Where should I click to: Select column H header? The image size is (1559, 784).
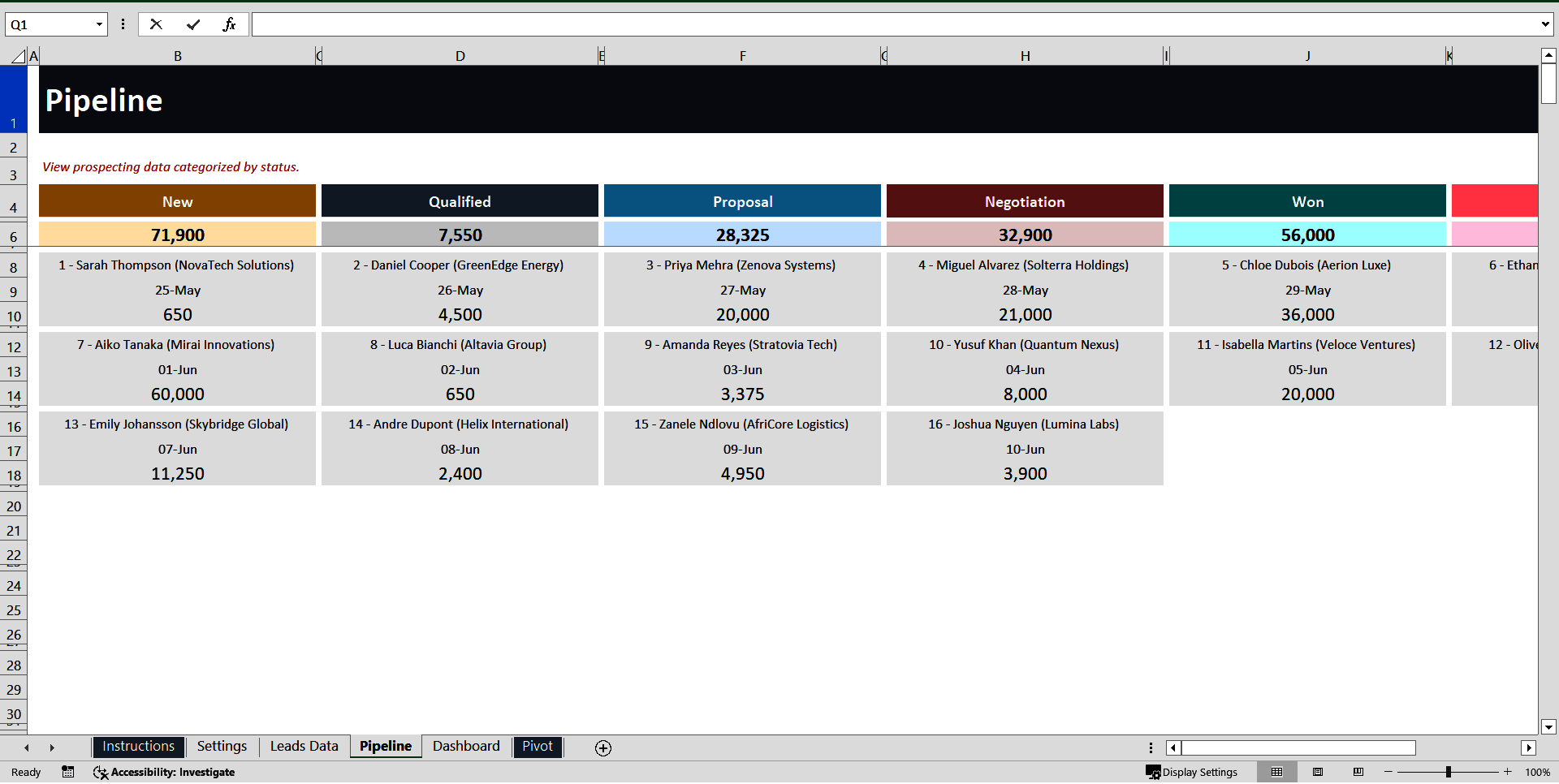click(1026, 56)
